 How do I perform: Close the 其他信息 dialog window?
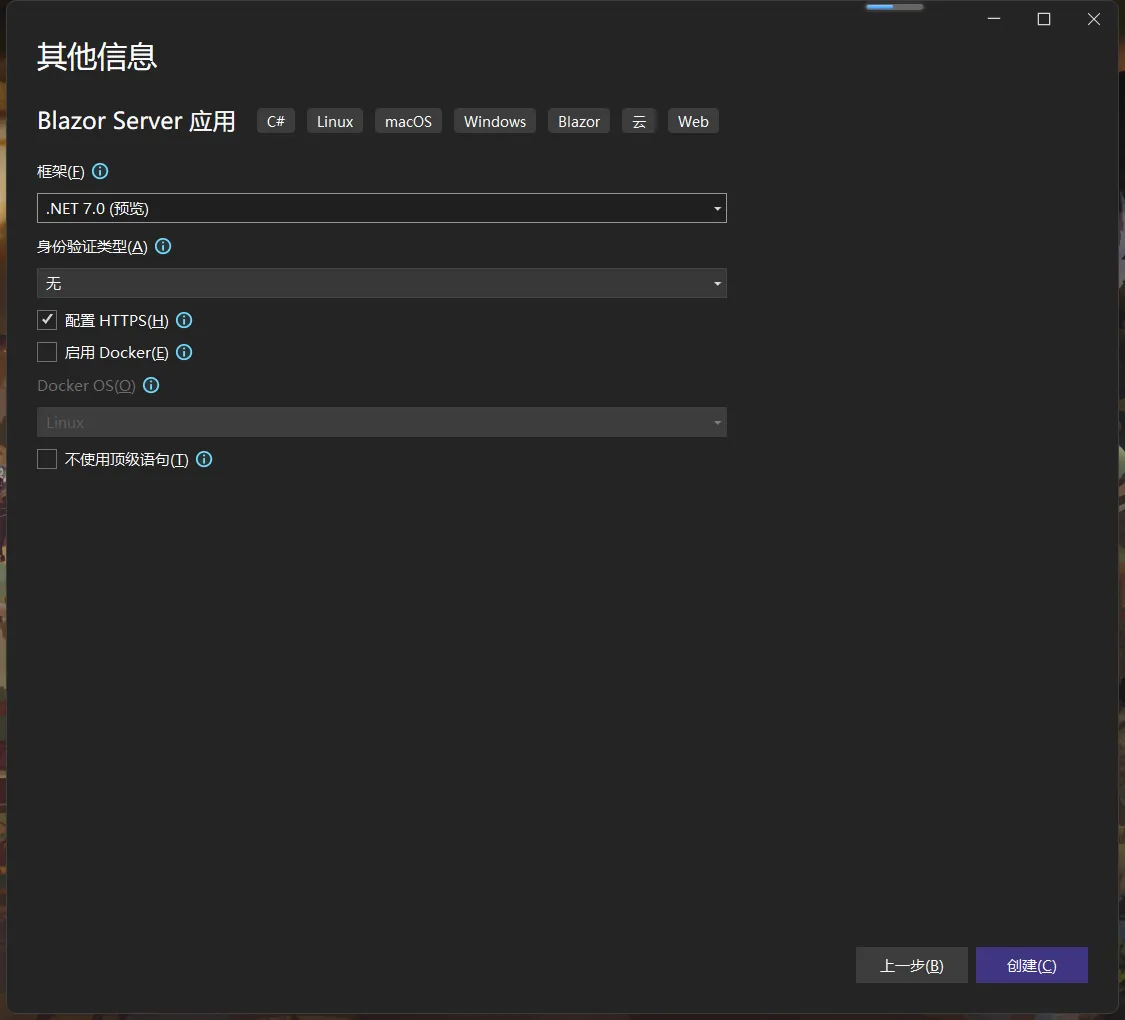(1094, 19)
